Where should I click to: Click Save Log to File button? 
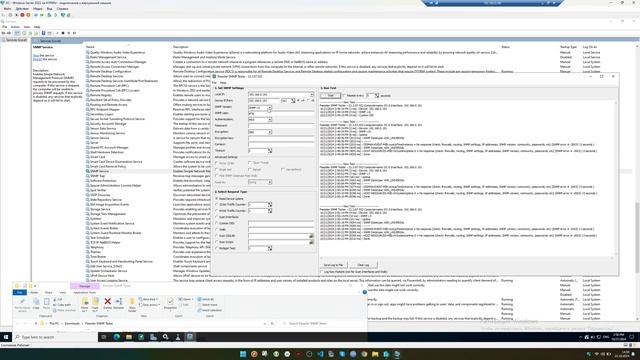click(333, 265)
